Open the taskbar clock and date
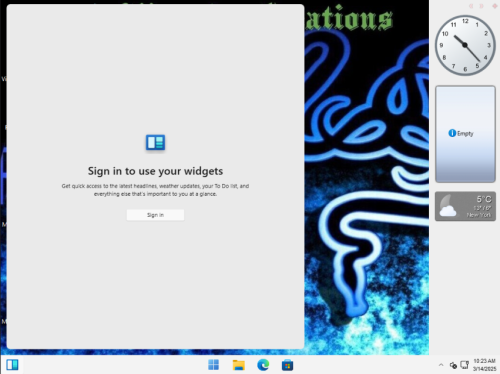Screen dimensions: 500x374 coord(484,365)
